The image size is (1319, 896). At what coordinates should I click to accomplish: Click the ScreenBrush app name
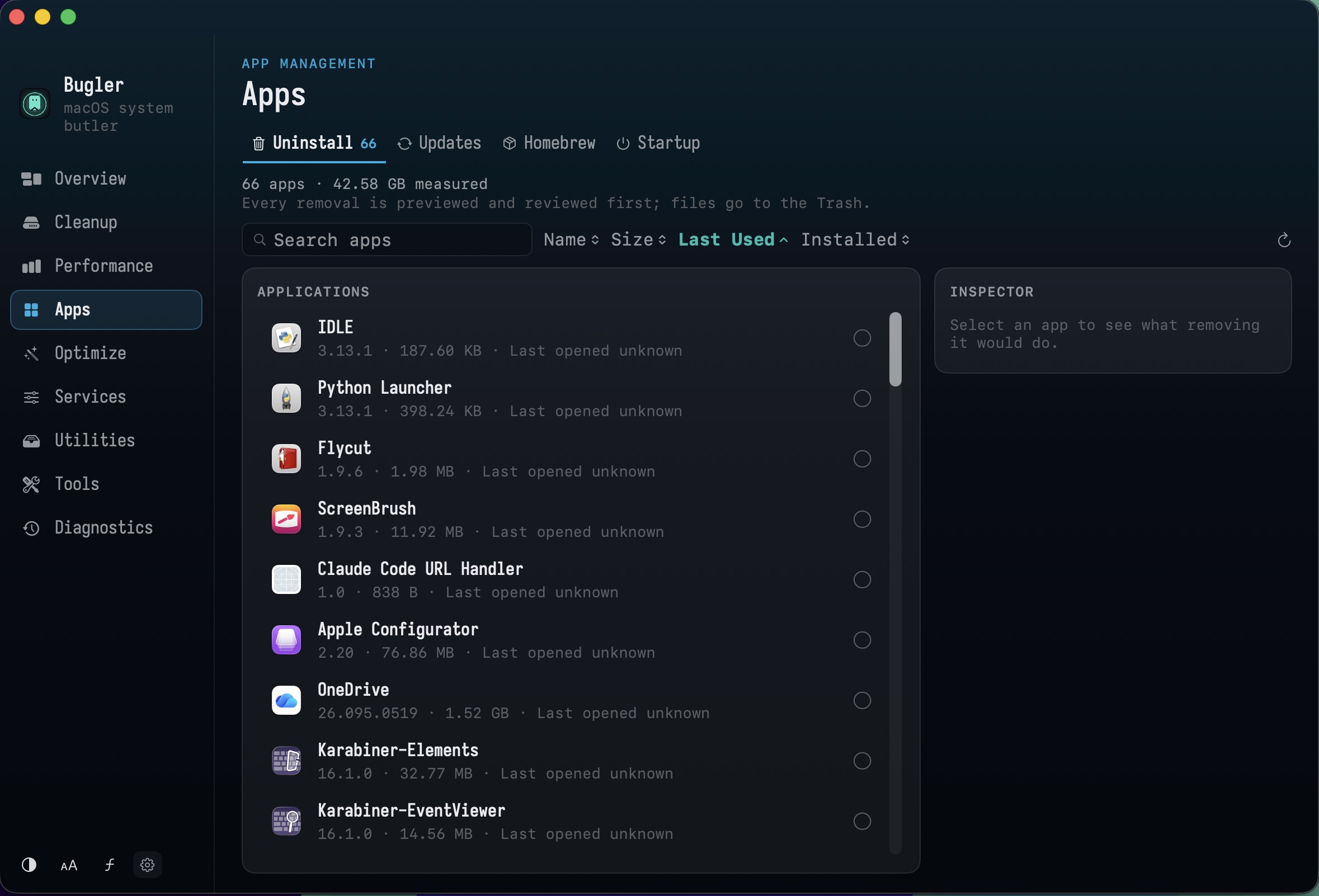[x=366, y=509]
